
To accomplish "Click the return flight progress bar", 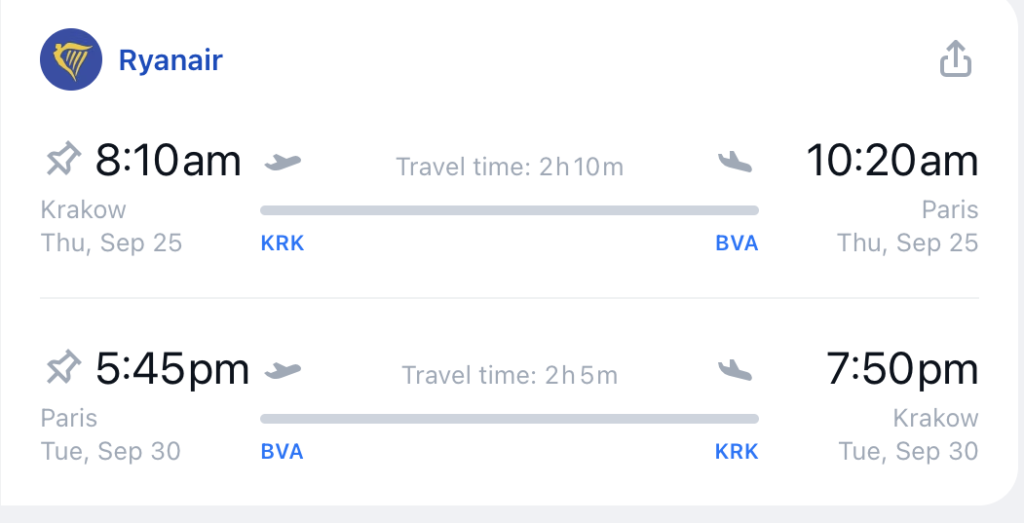I will 509,419.
